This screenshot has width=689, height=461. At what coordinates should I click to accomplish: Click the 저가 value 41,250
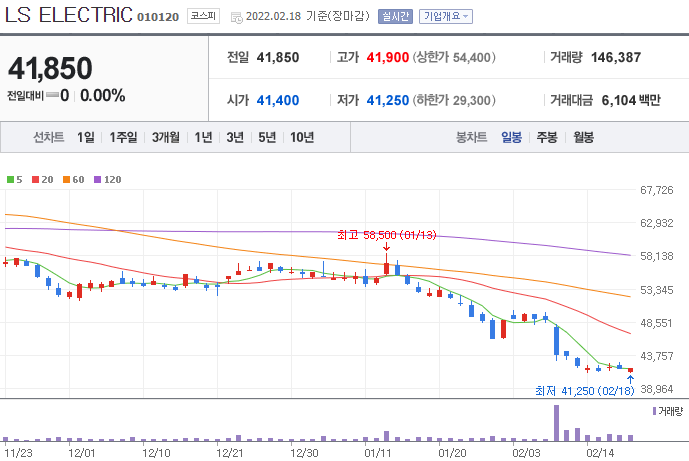tap(388, 100)
